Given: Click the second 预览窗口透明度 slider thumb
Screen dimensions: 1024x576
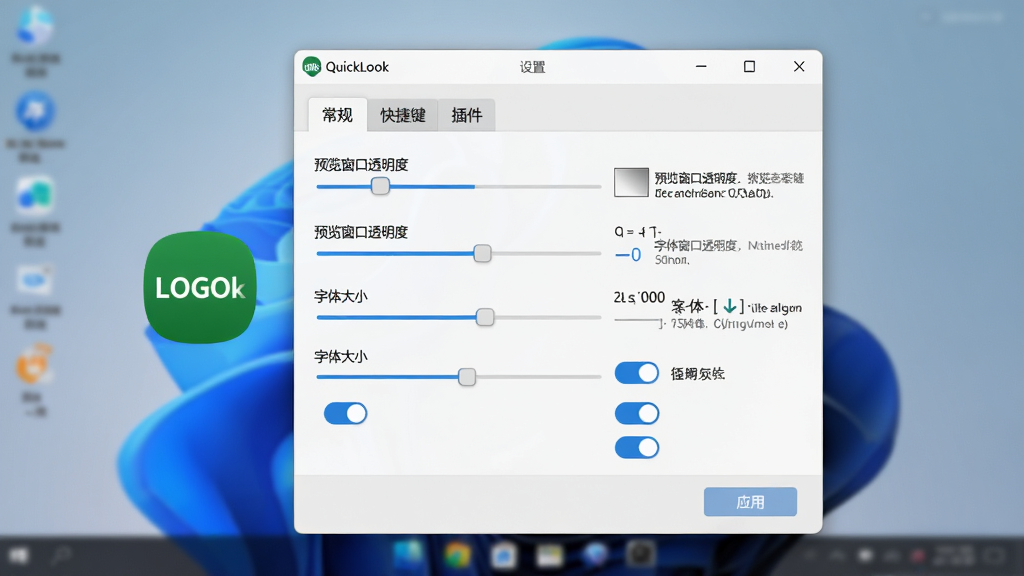Looking at the screenshot, I should click(482, 253).
